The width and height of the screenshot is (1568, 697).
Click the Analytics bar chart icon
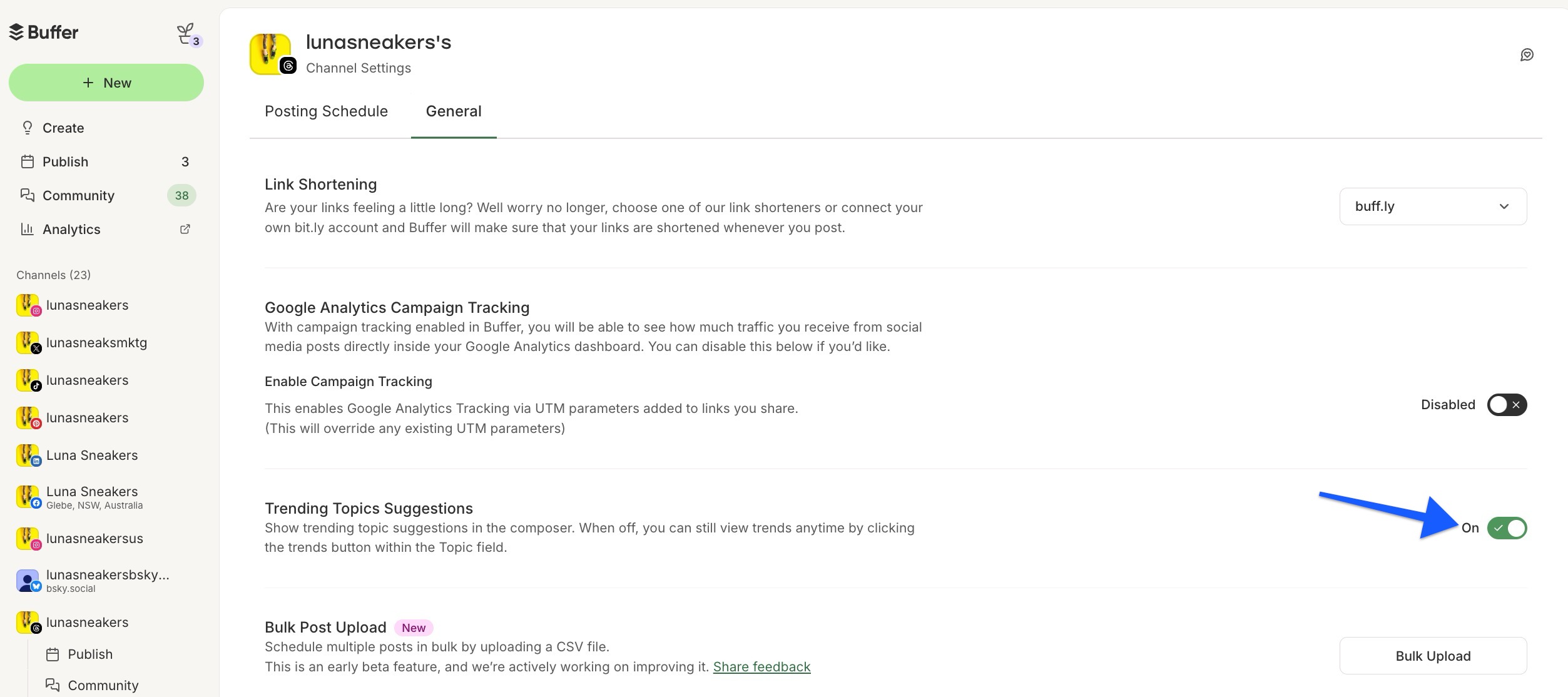point(28,229)
